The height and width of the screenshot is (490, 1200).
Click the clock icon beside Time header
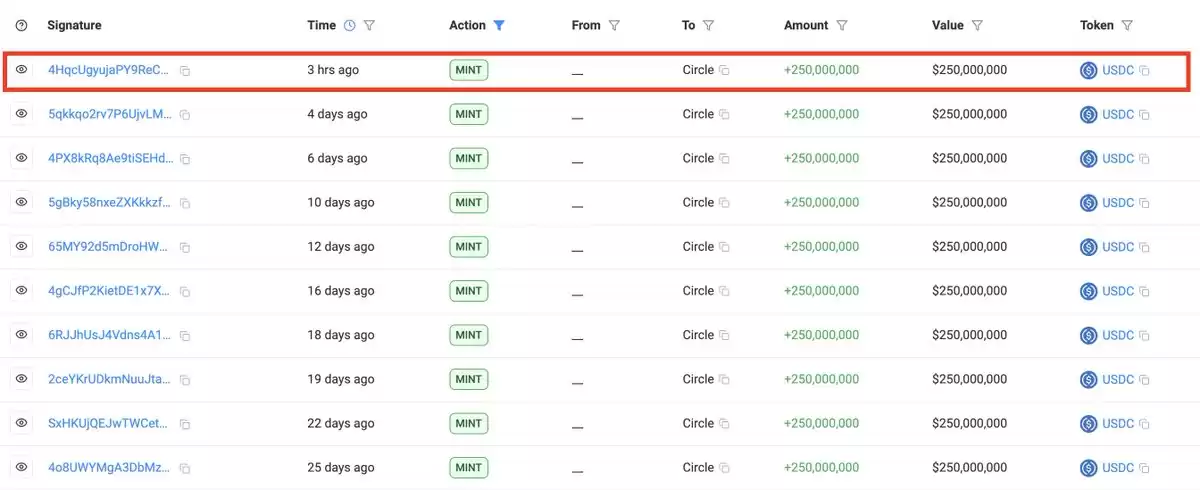349,26
